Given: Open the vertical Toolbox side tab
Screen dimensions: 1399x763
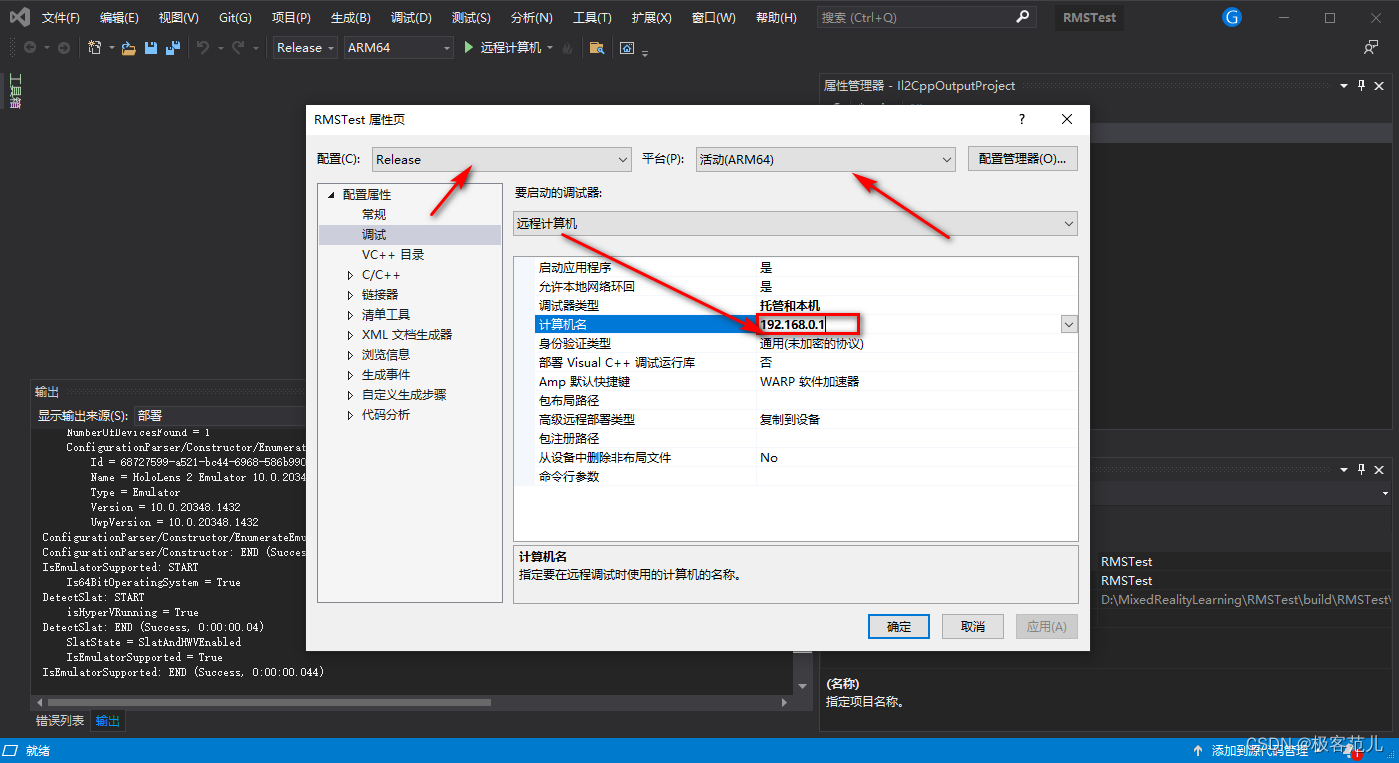Looking at the screenshot, I should (x=15, y=91).
